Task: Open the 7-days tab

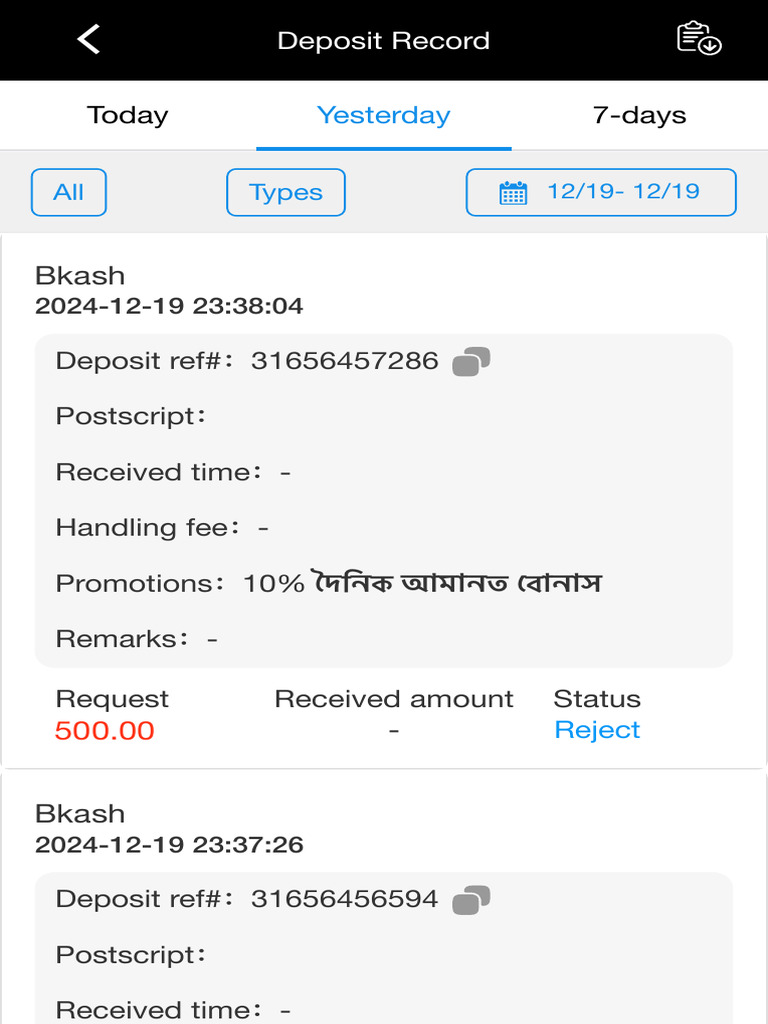Action: click(639, 115)
